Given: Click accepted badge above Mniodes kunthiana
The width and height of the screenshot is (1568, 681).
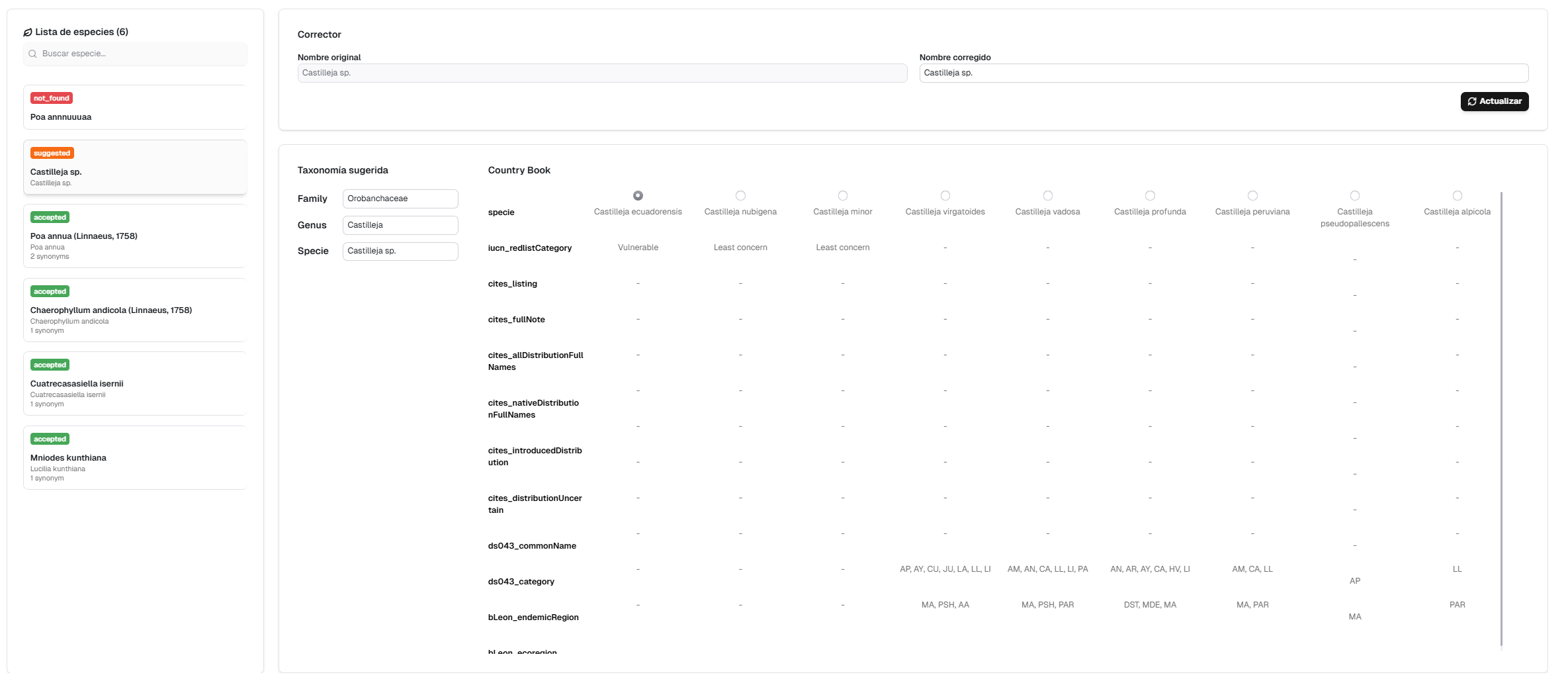Looking at the screenshot, I should point(50,439).
